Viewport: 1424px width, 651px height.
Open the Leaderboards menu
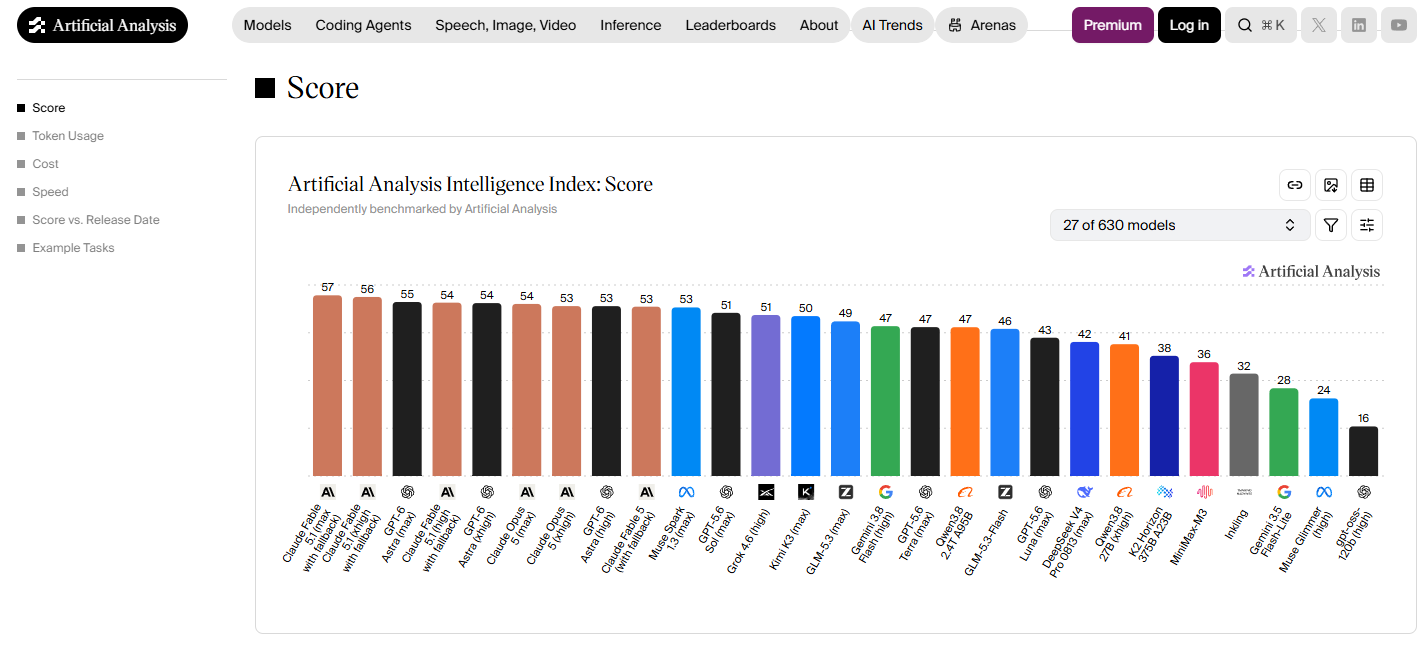point(731,25)
